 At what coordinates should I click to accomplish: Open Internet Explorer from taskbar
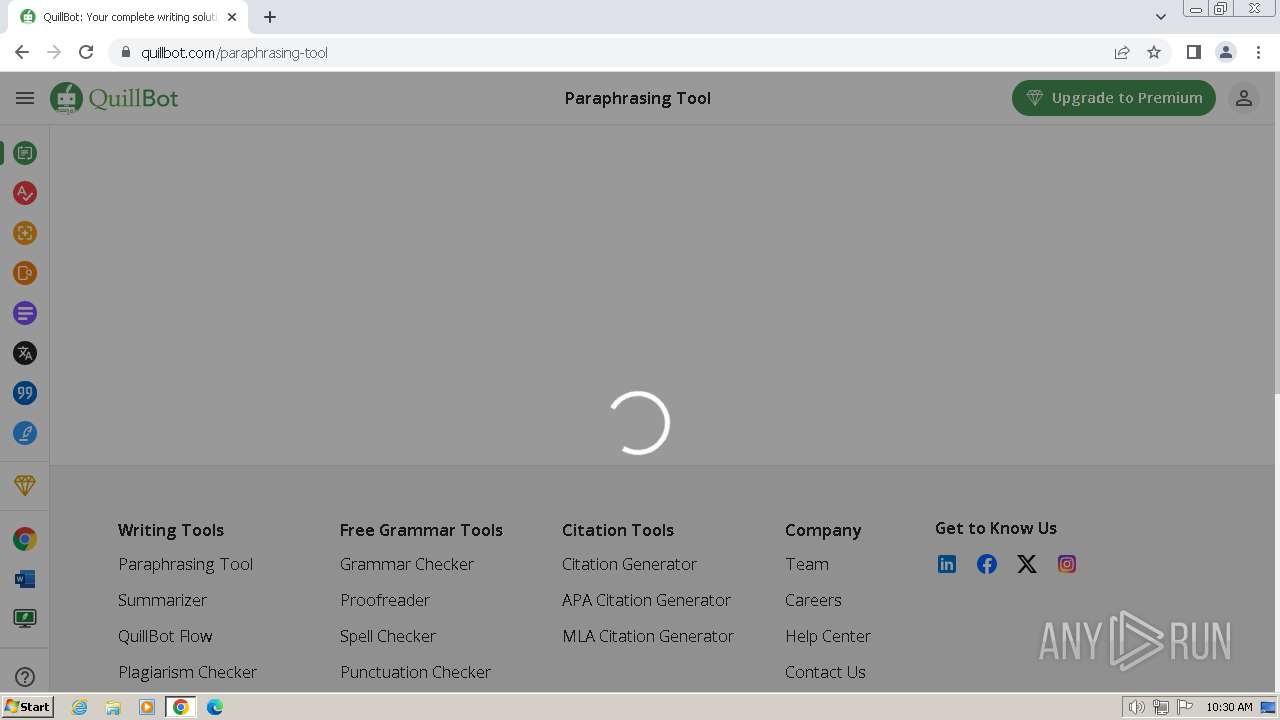(79, 707)
